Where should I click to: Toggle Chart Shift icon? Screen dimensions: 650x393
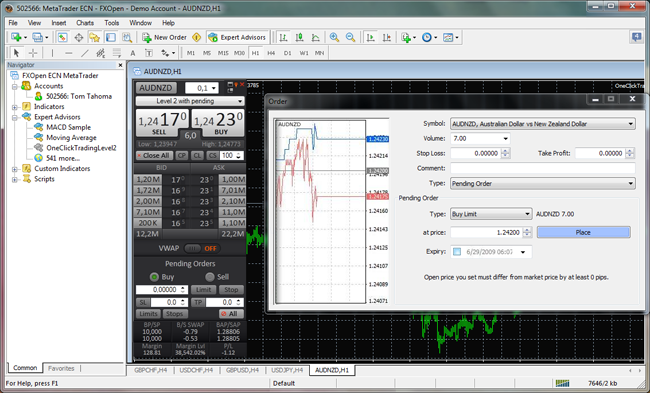[x=387, y=37]
